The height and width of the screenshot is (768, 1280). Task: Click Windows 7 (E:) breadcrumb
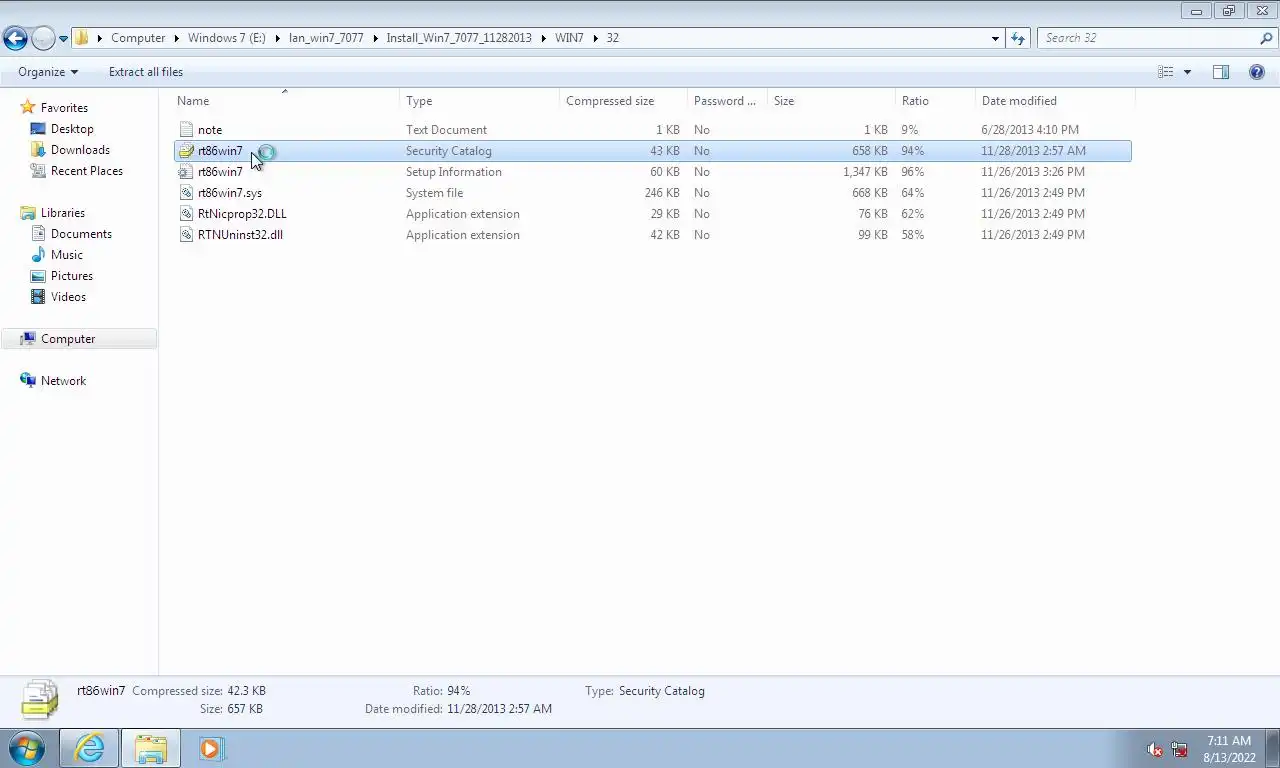227,38
